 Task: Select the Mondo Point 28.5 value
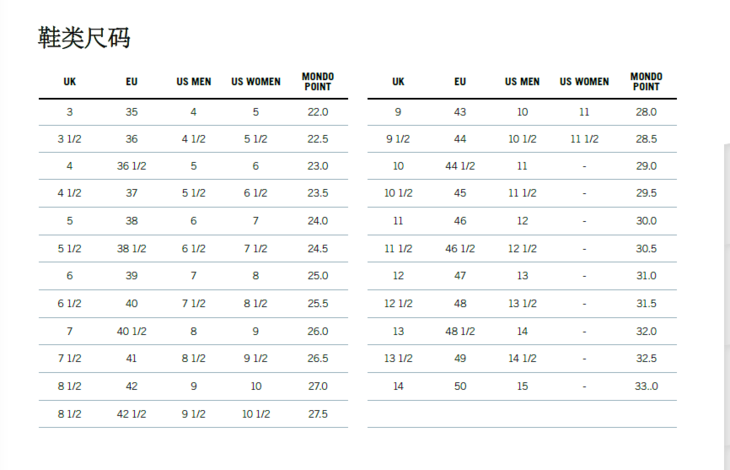pyautogui.click(x=646, y=139)
